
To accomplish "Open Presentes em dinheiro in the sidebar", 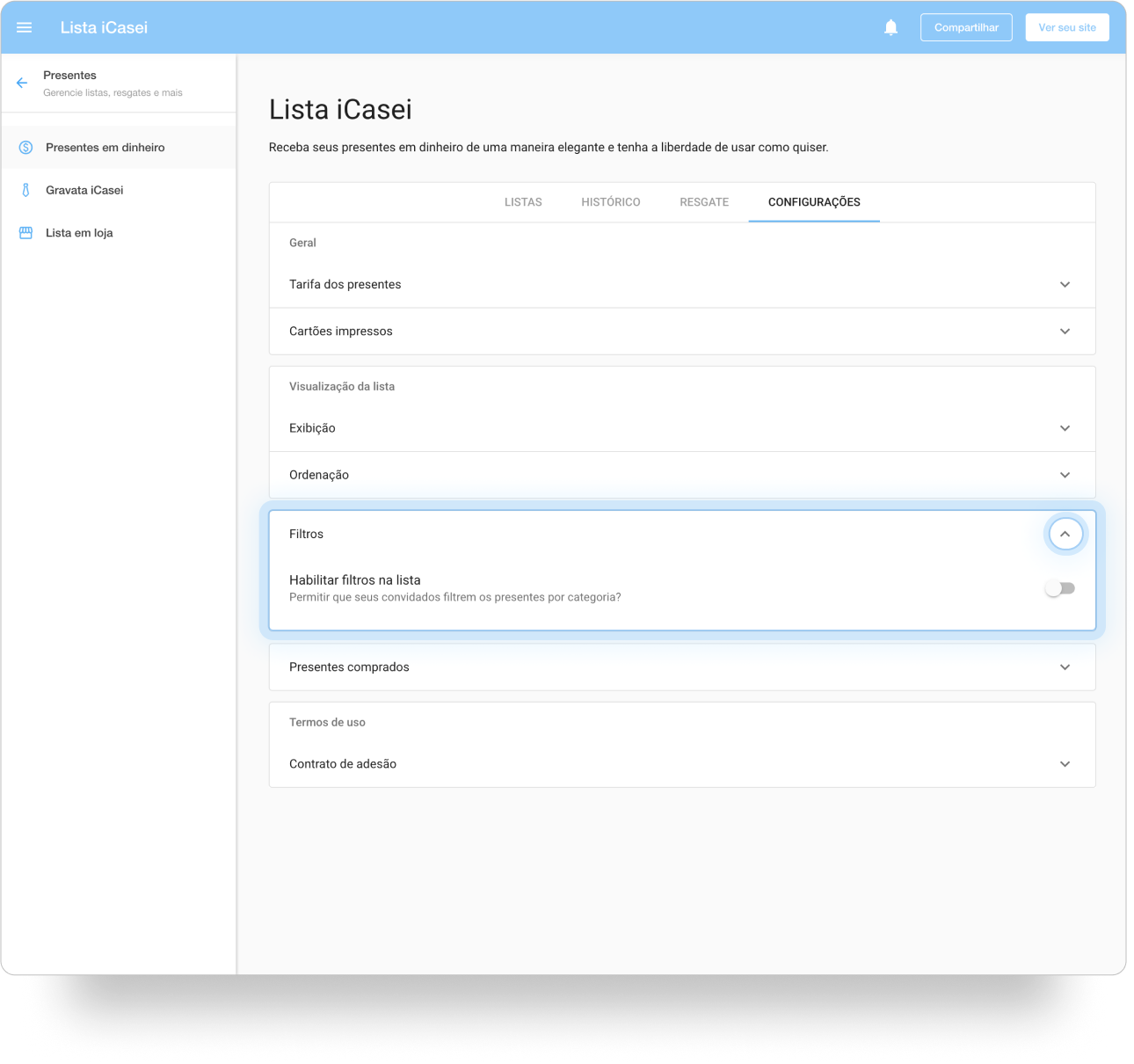I will (x=119, y=148).
